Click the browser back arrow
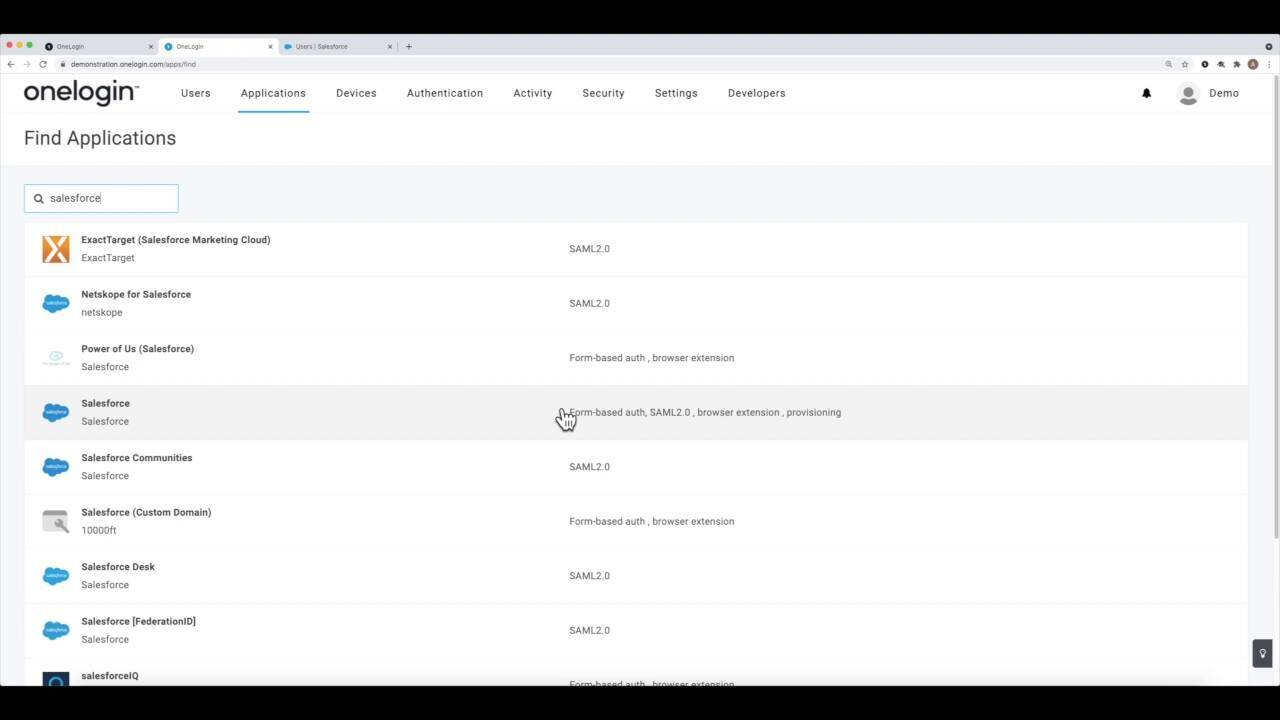1280x720 pixels. click(x=10, y=63)
